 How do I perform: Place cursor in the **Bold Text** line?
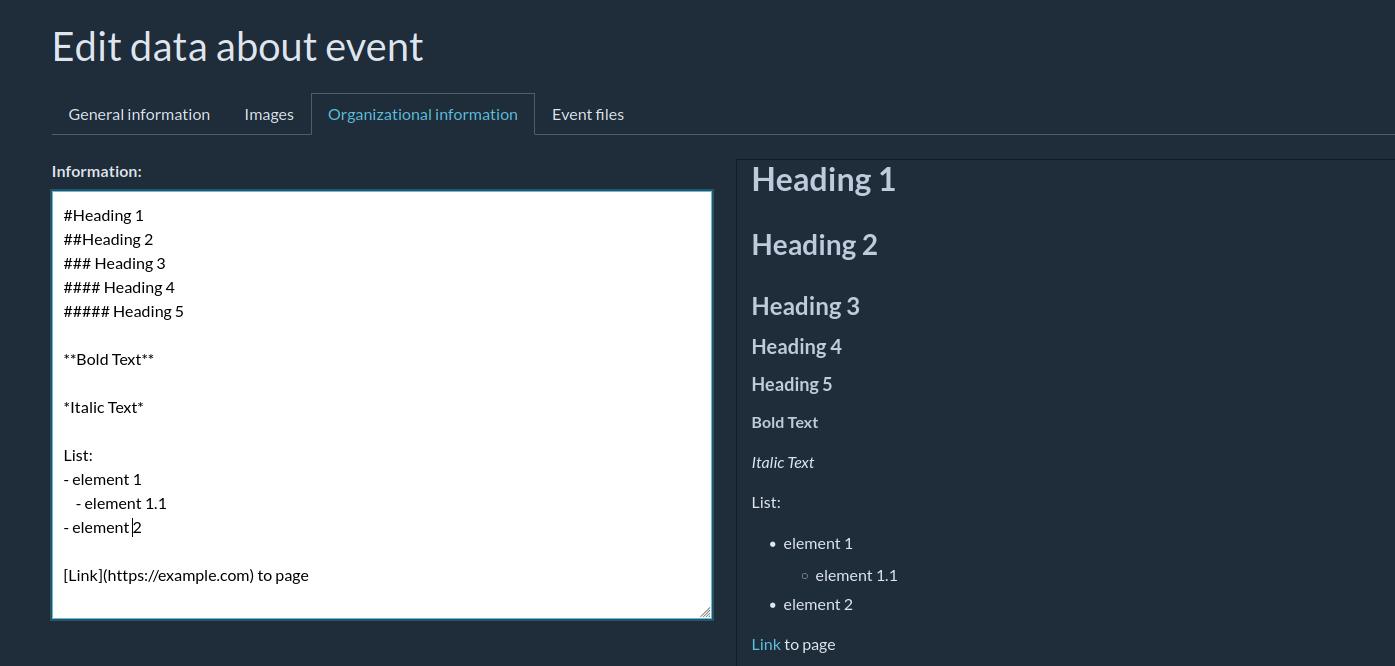(x=109, y=359)
